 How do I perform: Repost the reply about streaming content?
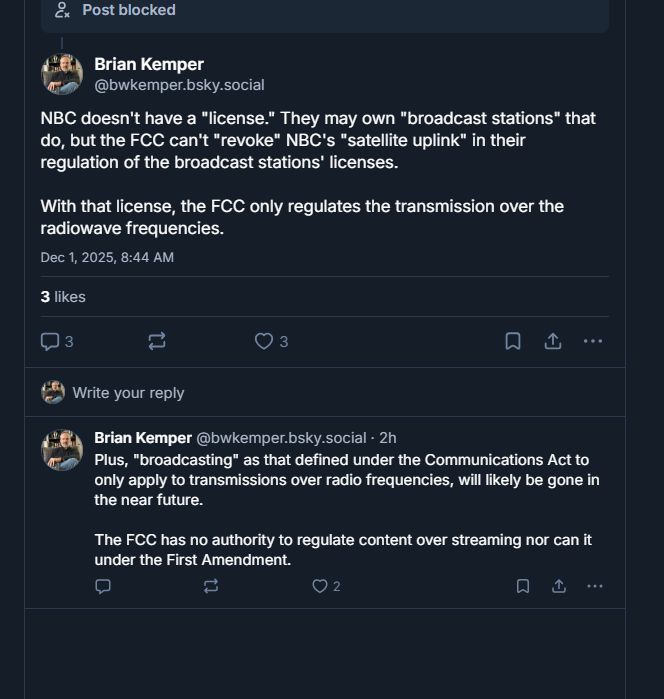coord(211,586)
